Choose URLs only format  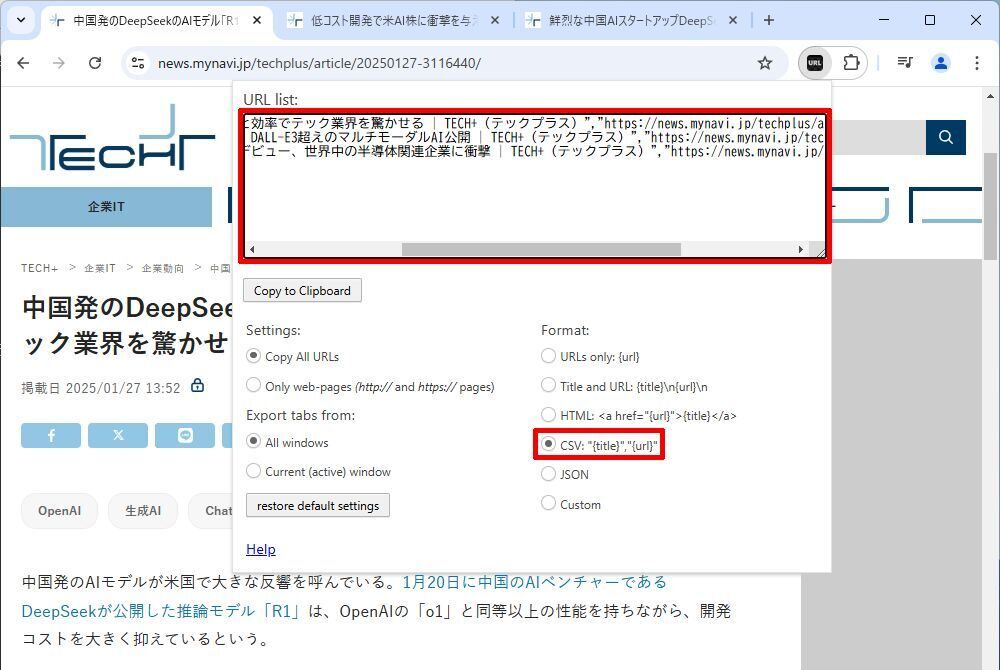click(548, 356)
